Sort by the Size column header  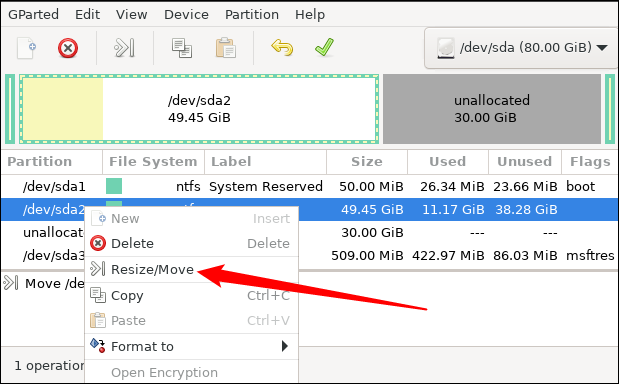pyautogui.click(x=367, y=161)
